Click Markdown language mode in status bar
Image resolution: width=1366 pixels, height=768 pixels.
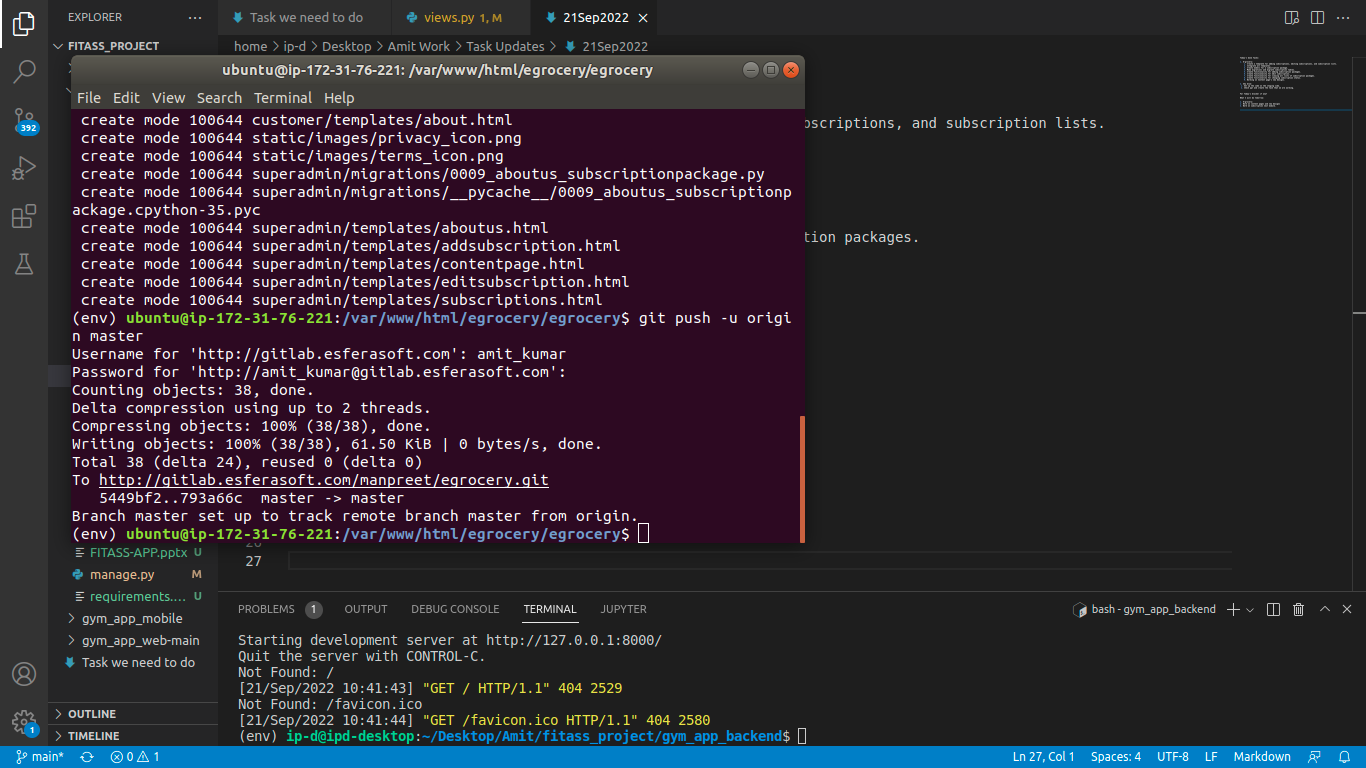coord(1261,757)
